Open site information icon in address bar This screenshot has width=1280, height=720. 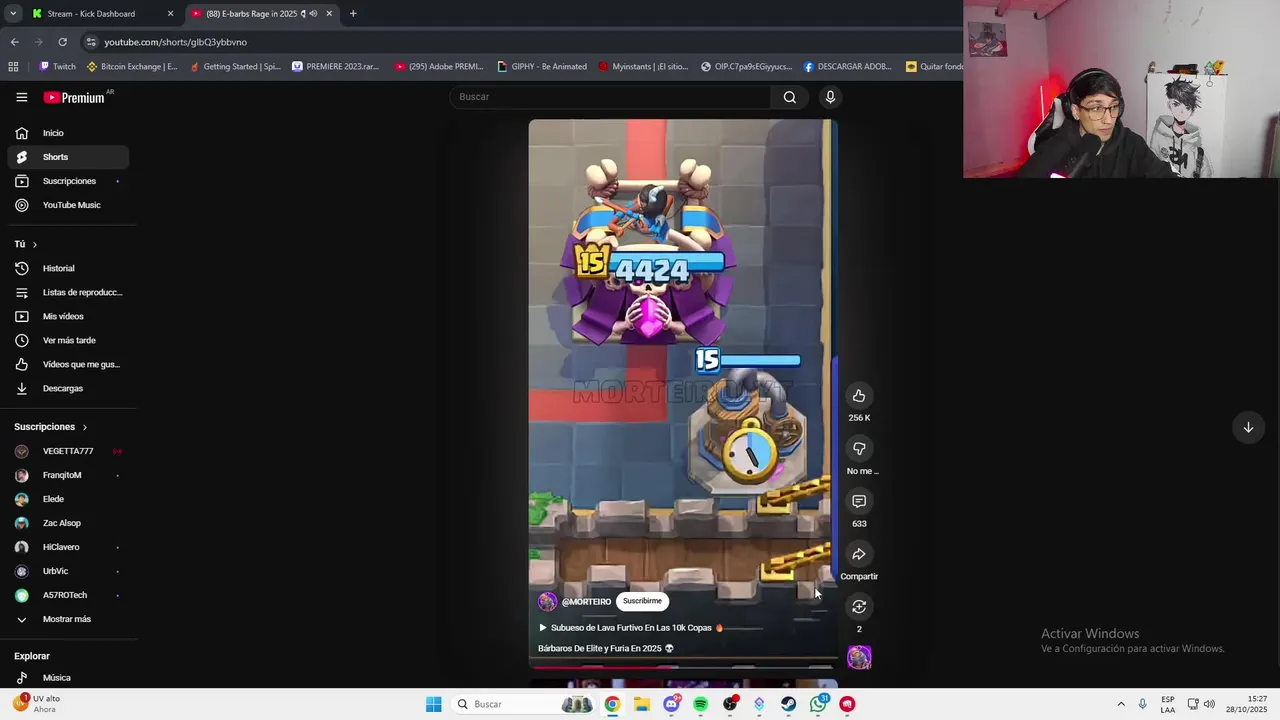point(91,42)
